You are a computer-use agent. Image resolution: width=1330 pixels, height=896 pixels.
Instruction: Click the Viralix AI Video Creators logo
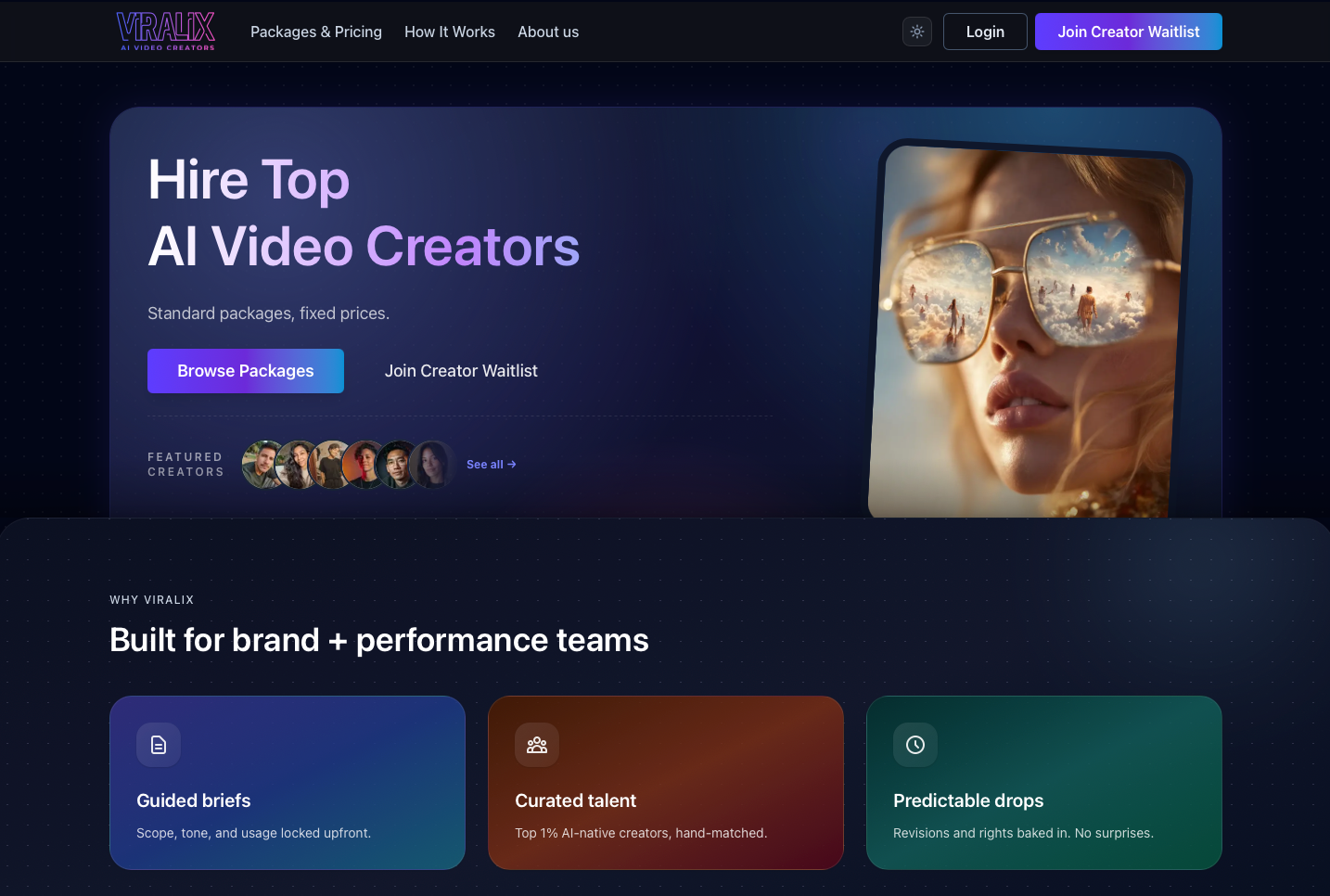point(166,31)
